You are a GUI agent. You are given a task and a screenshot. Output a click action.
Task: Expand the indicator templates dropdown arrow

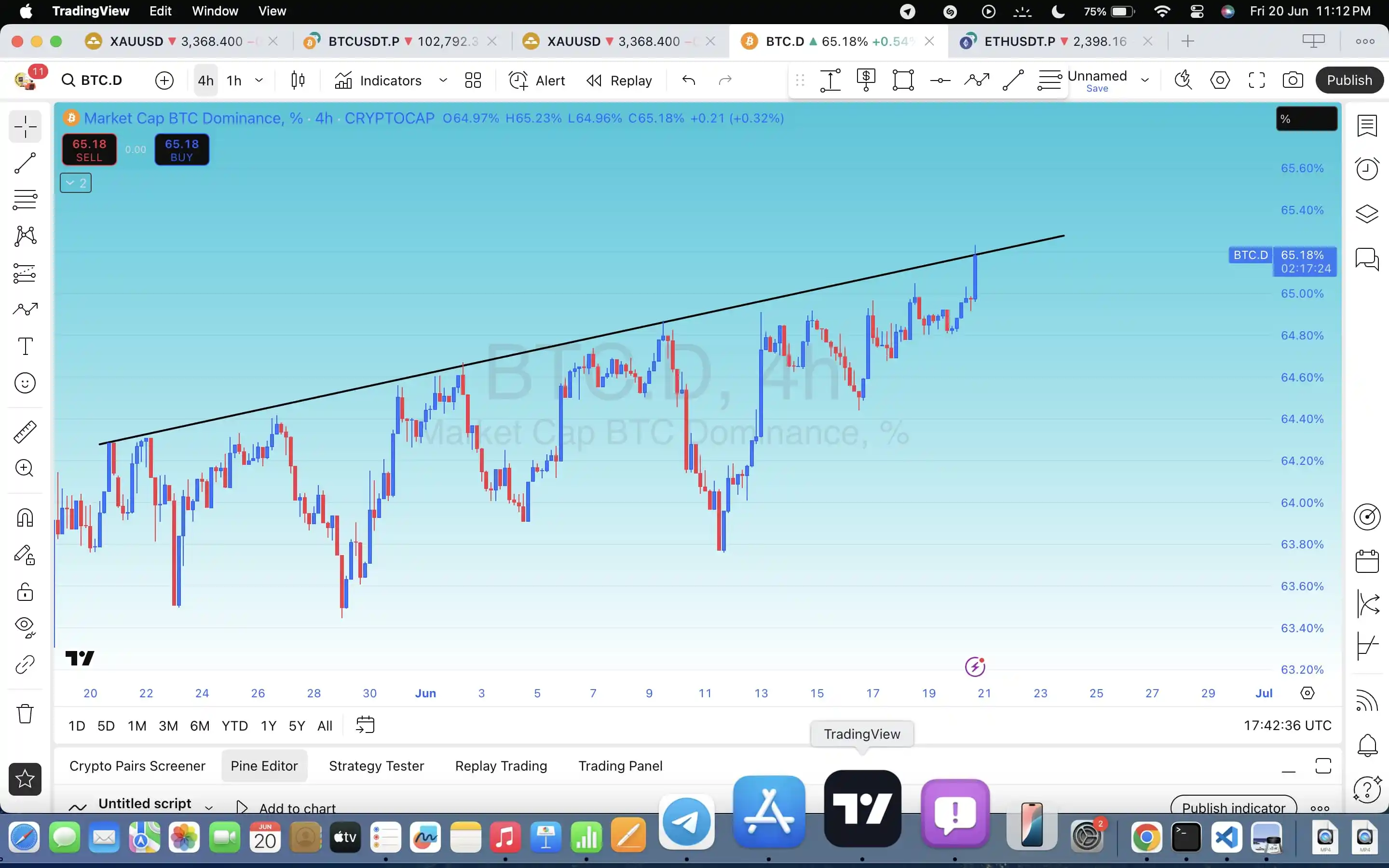443,81
